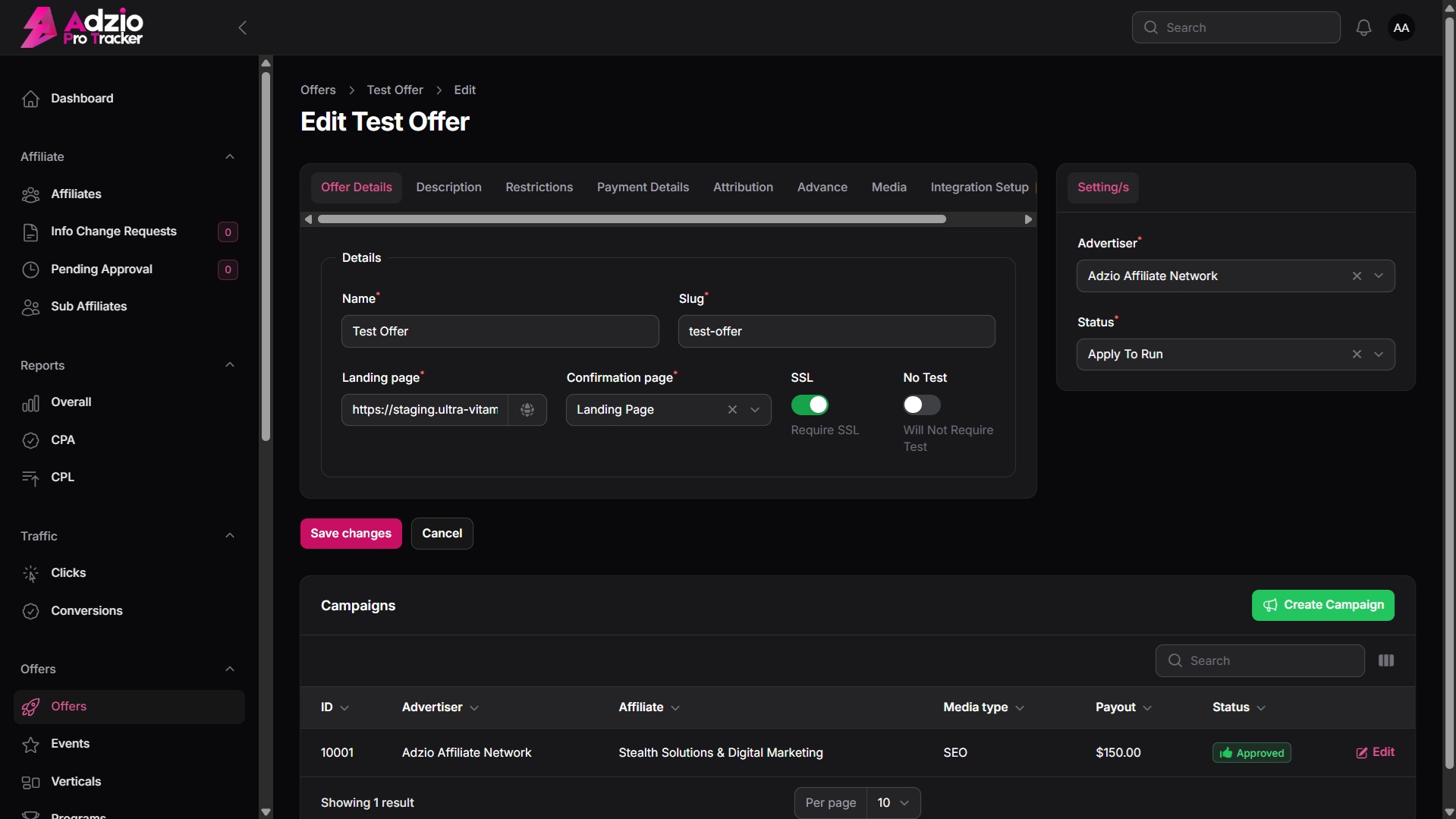
Task: Click the Events star icon
Action: 30,744
